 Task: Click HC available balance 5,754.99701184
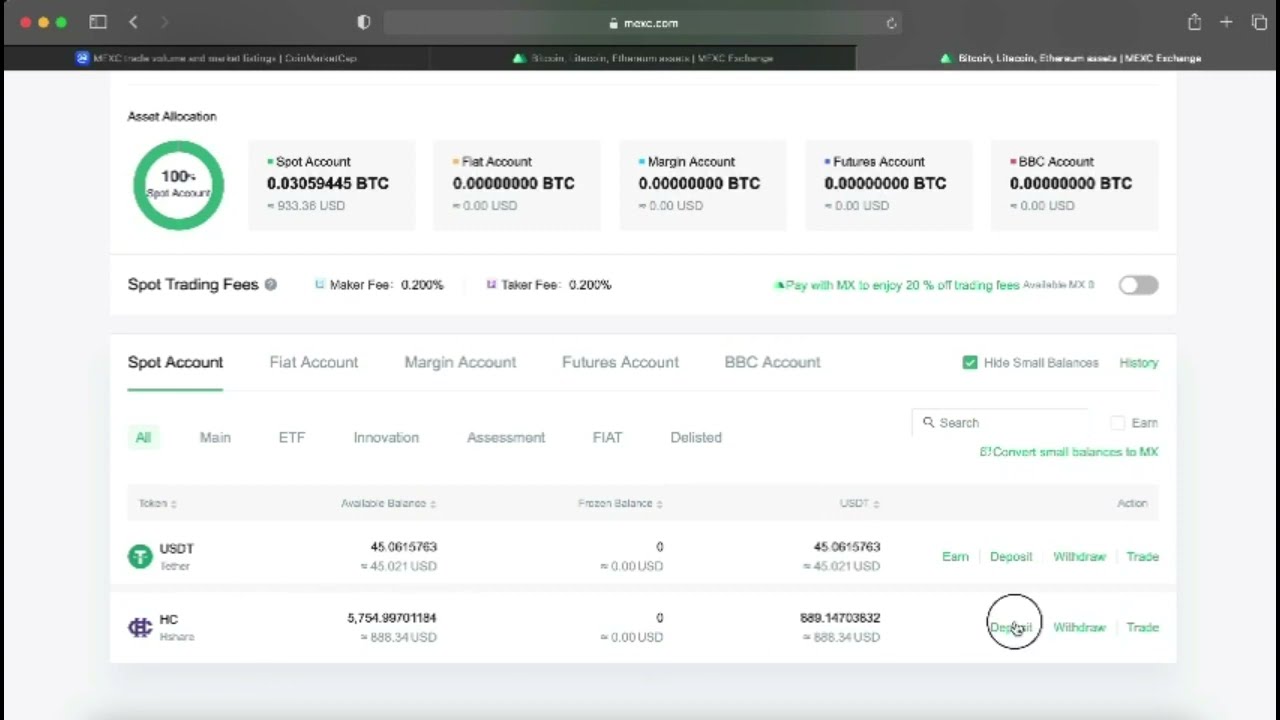(x=392, y=618)
